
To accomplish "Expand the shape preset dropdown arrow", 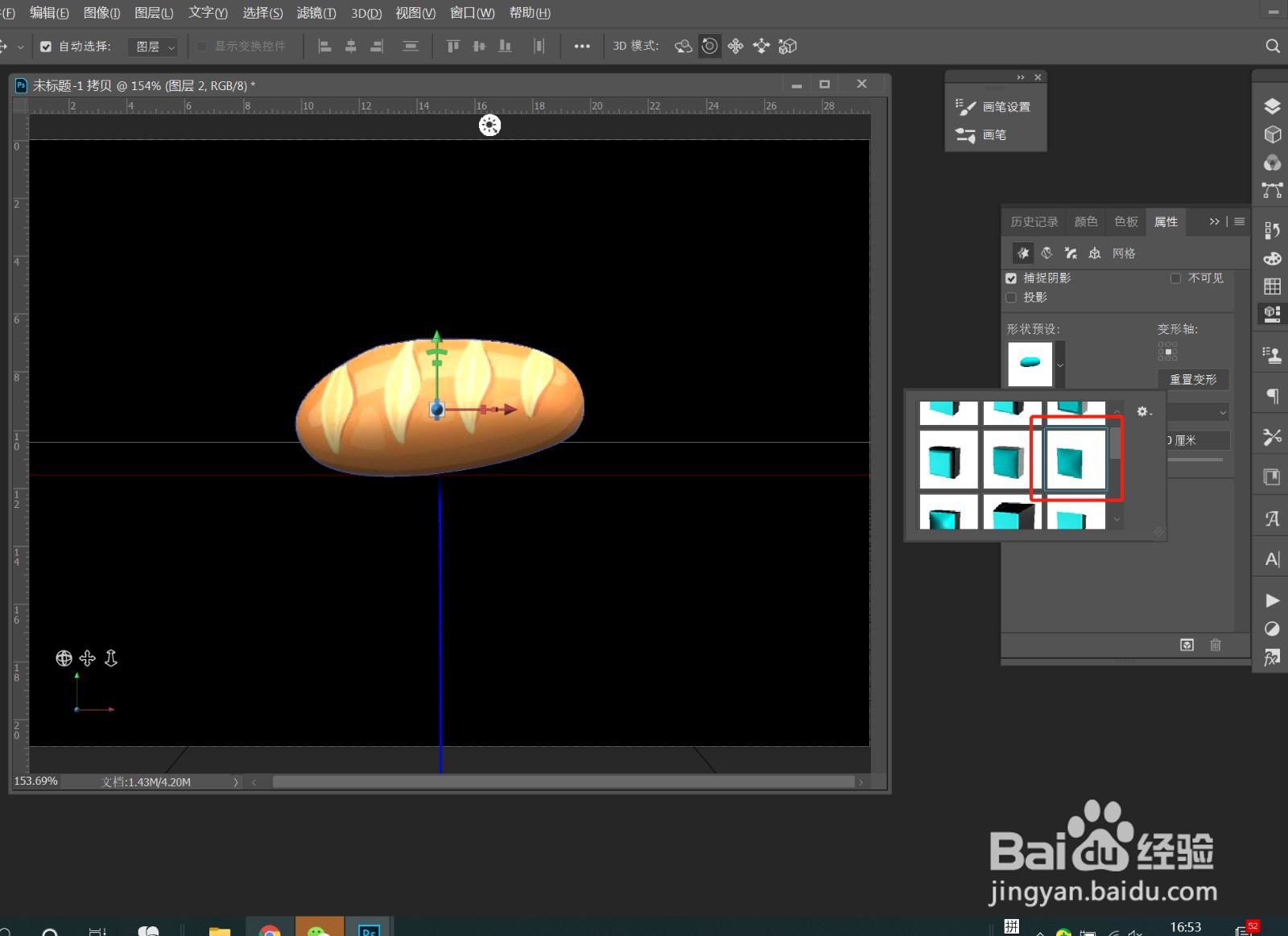I will pos(1060,365).
